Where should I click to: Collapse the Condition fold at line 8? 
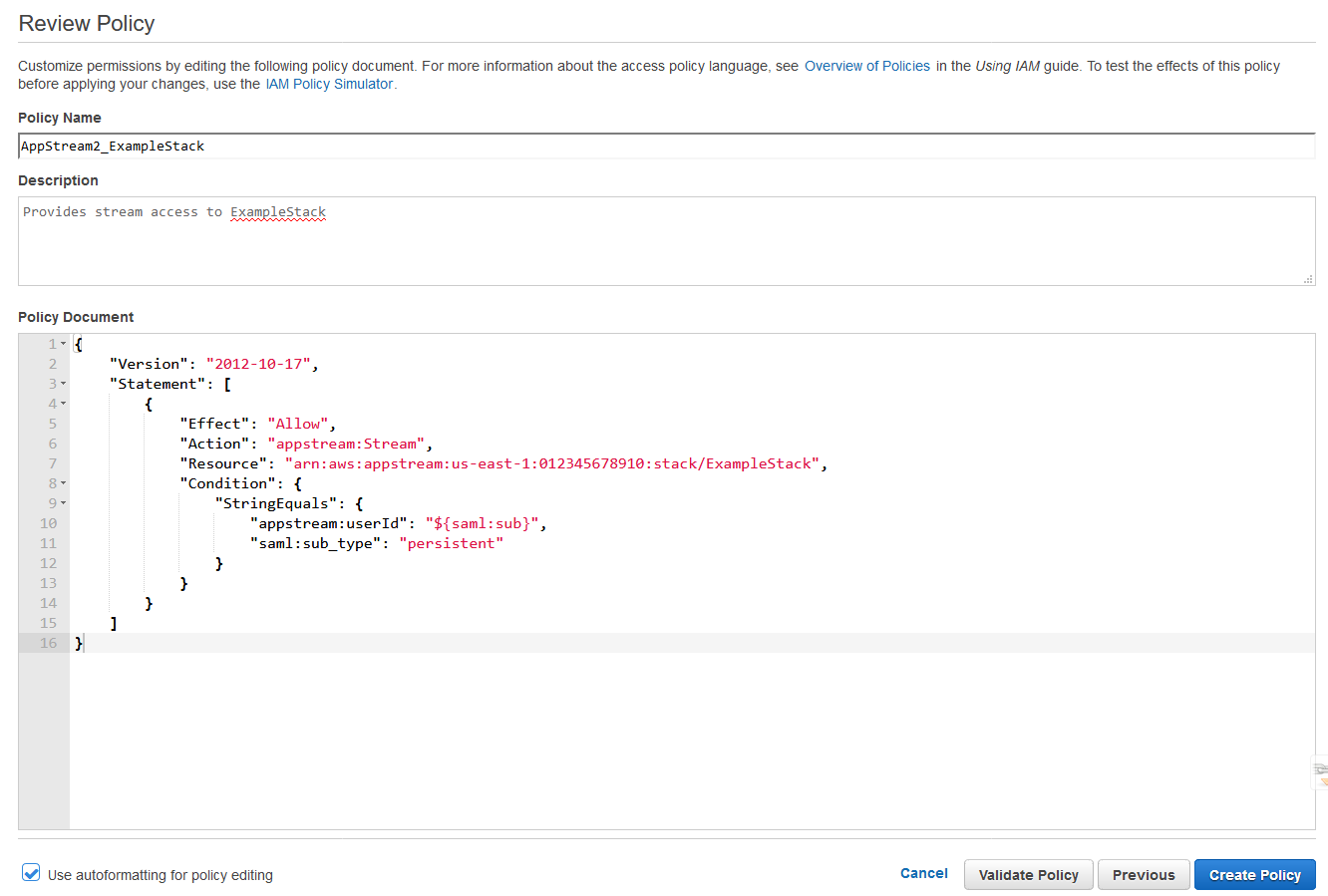[x=64, y=483]
